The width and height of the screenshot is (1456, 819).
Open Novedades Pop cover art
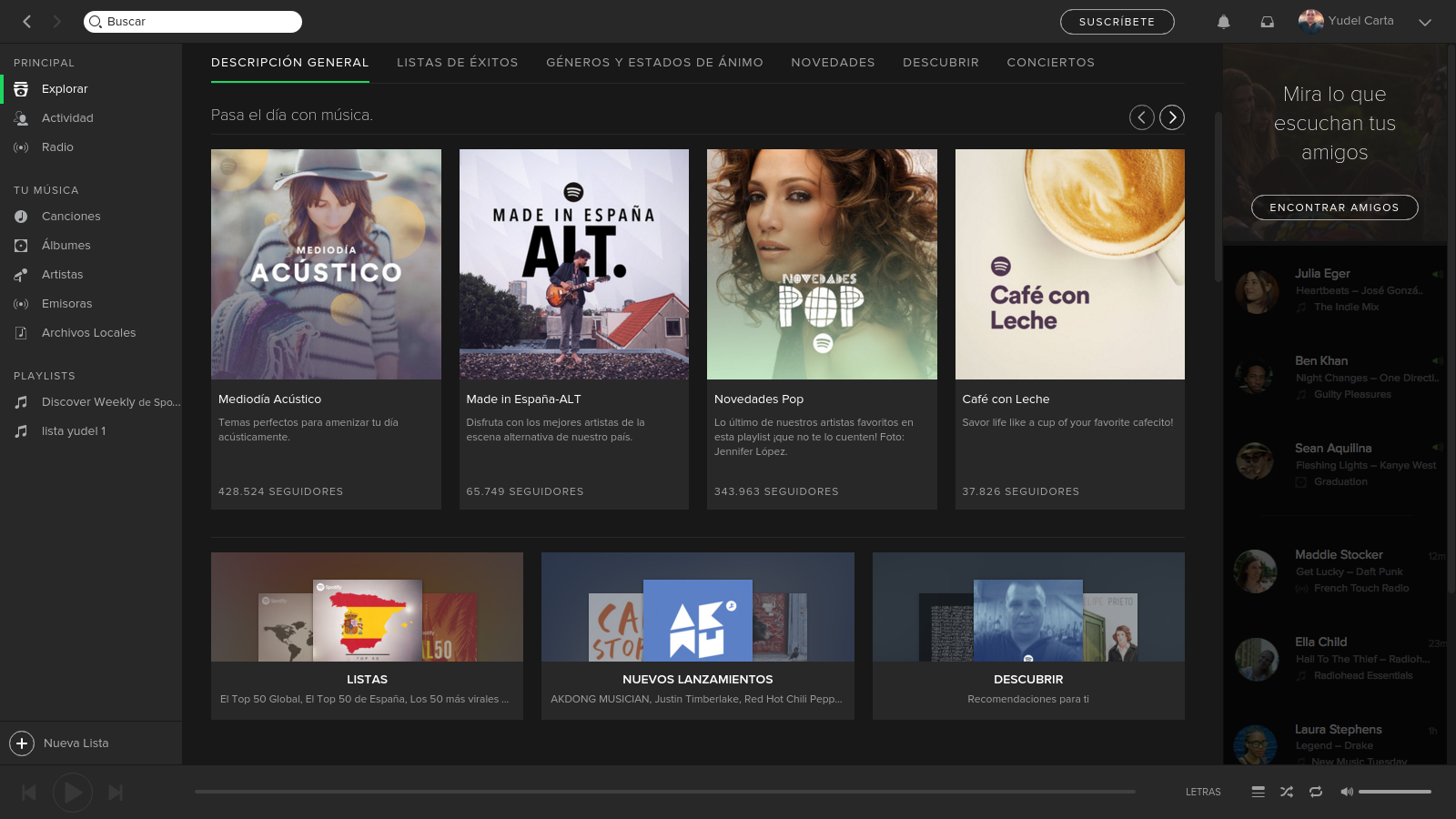pos(822,264)
